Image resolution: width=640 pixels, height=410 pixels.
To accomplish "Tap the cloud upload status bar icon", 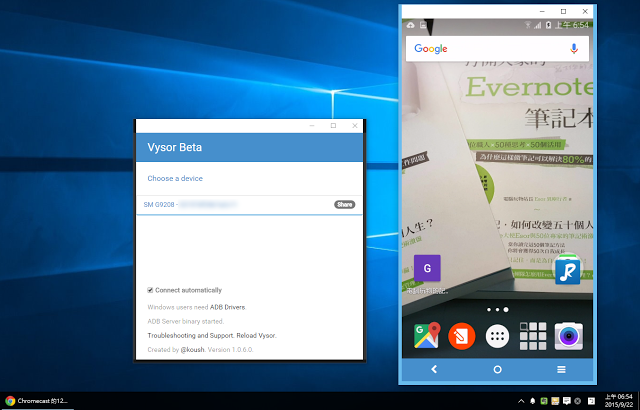I will point(411,25).
